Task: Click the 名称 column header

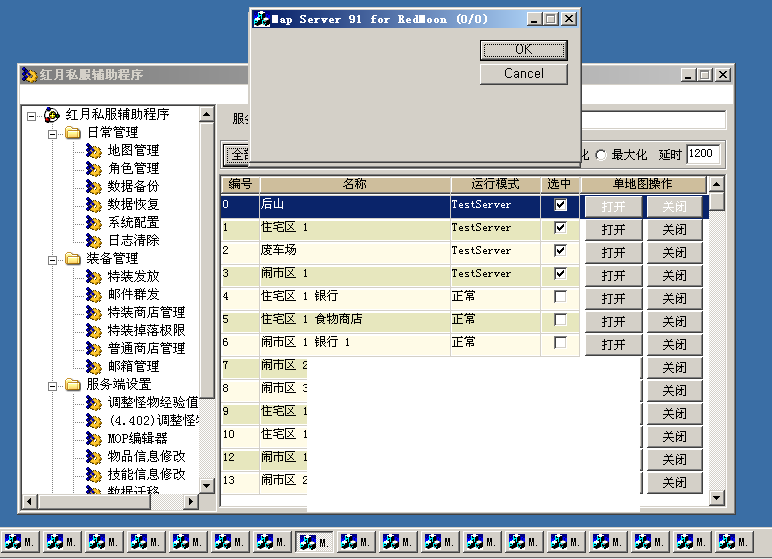Action: pyautogui.click(x=354, y=184)
